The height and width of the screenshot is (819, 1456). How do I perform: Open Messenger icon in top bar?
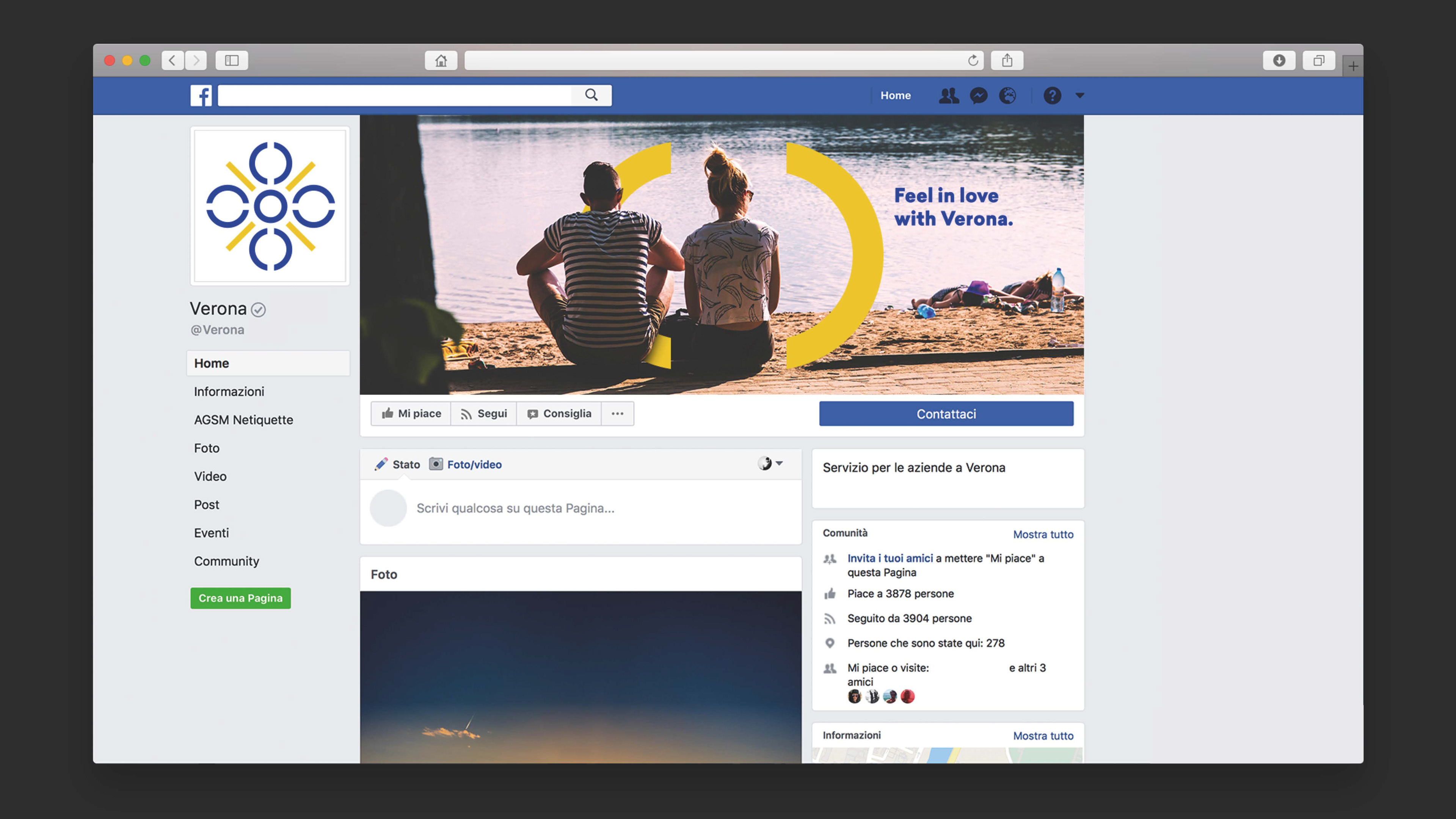pos(978,96)
